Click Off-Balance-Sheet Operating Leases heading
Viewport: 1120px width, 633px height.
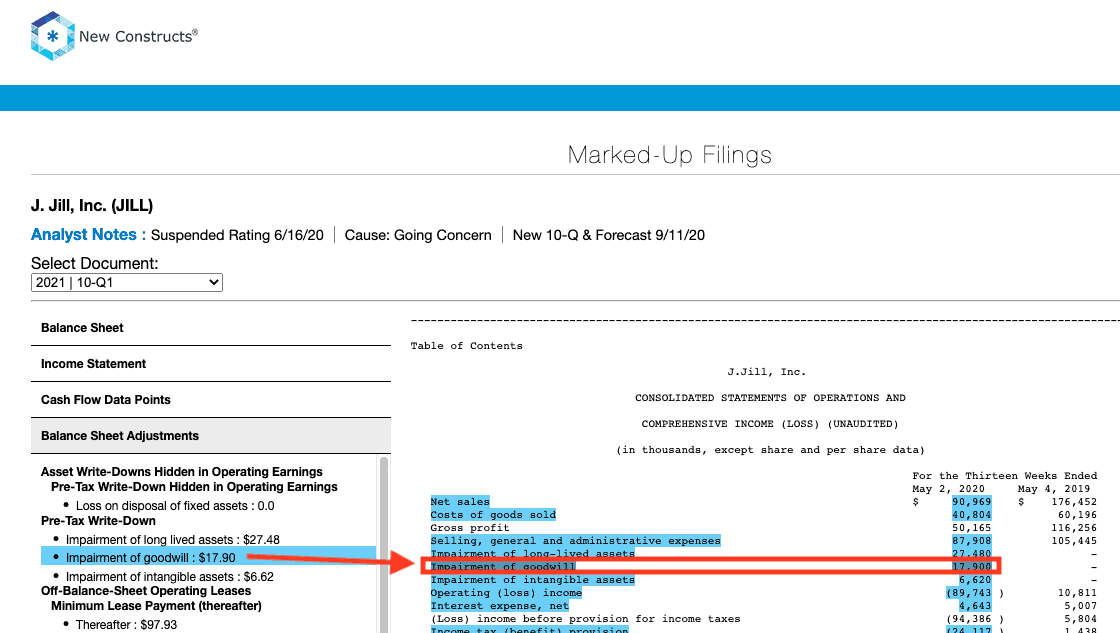click(x=146, y=591)
